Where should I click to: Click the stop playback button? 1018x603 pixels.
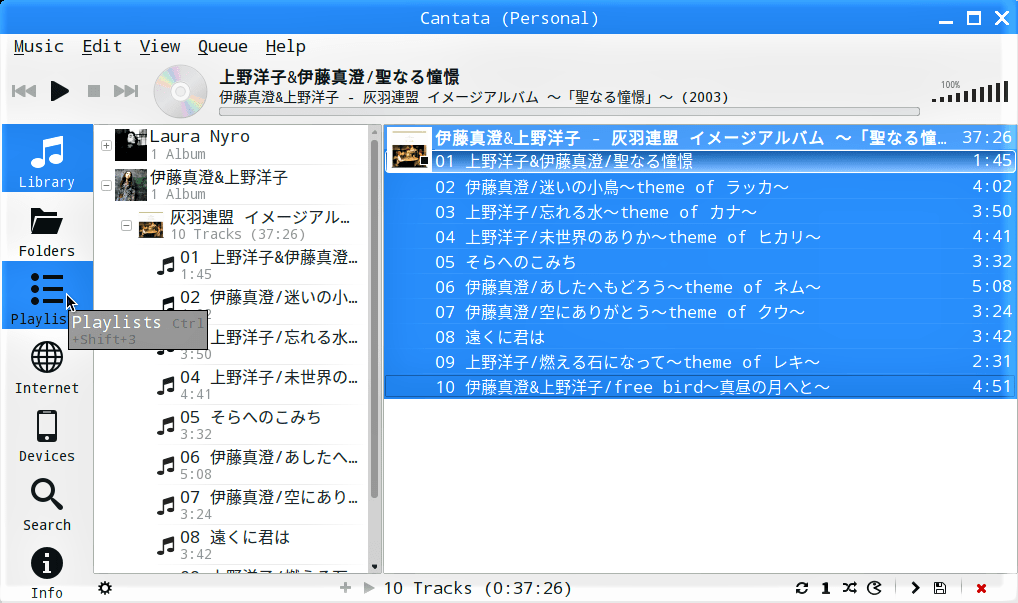[94, 91]
